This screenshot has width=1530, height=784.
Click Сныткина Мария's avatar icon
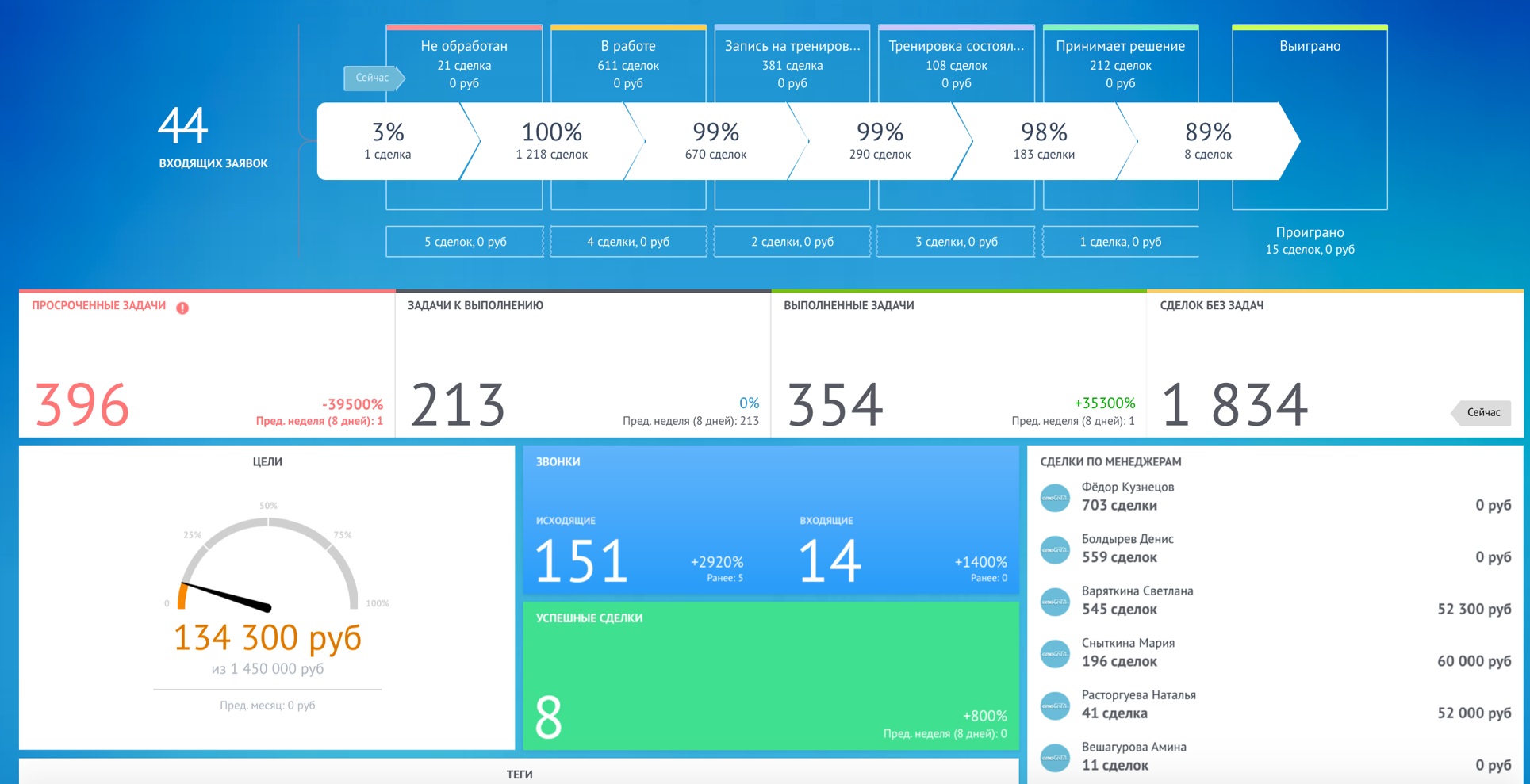[x=1055, y=653]
